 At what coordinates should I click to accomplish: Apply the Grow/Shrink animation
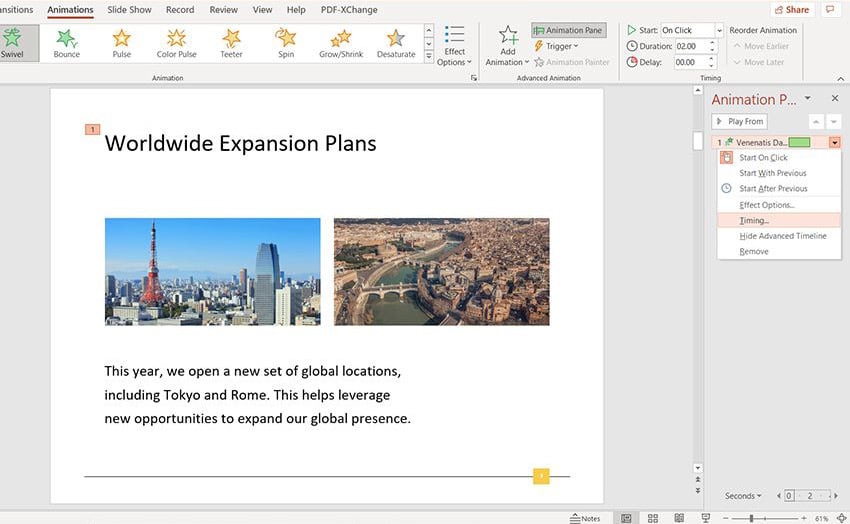pos(340,41)
